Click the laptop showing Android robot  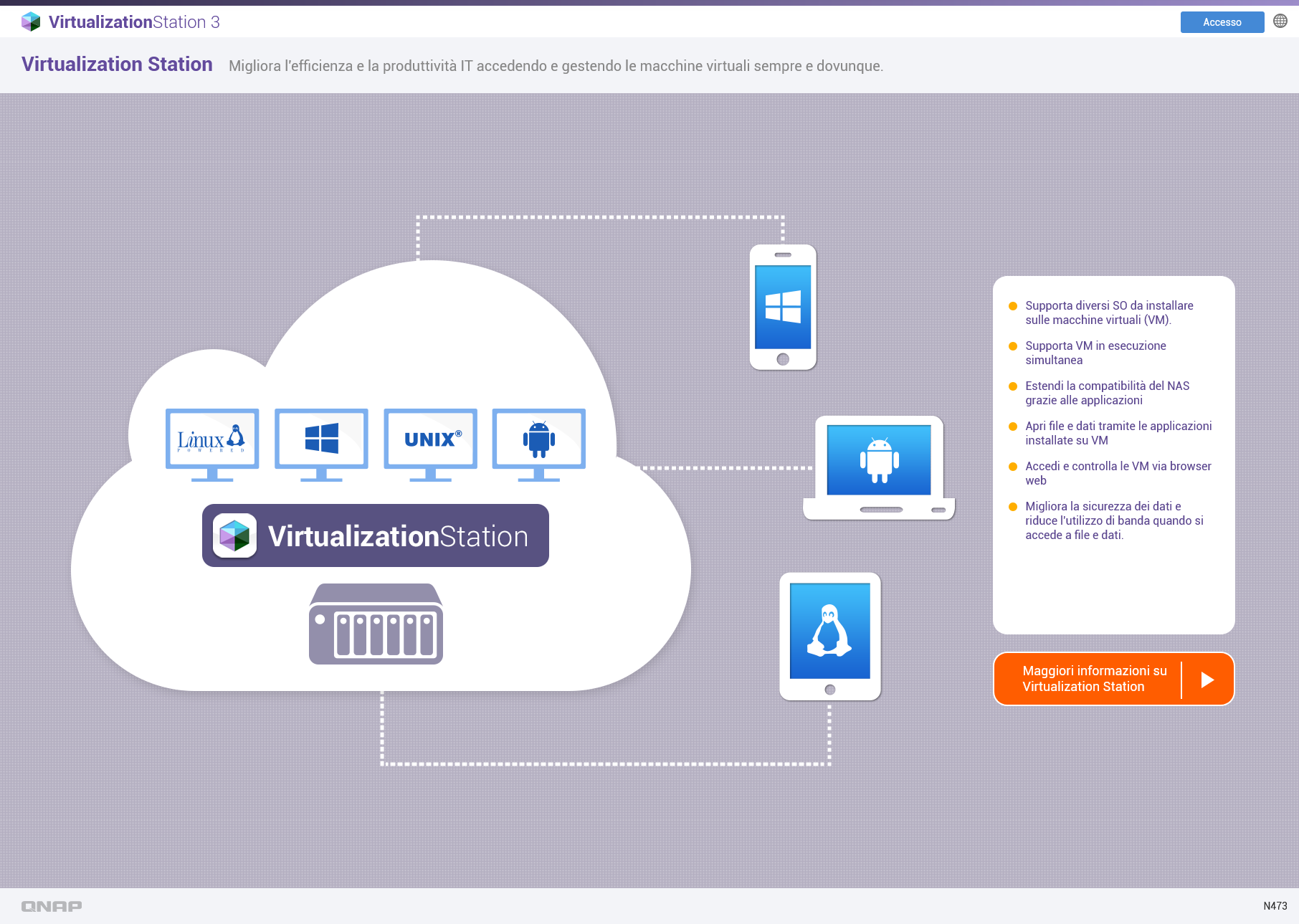[x=879, y=467]
